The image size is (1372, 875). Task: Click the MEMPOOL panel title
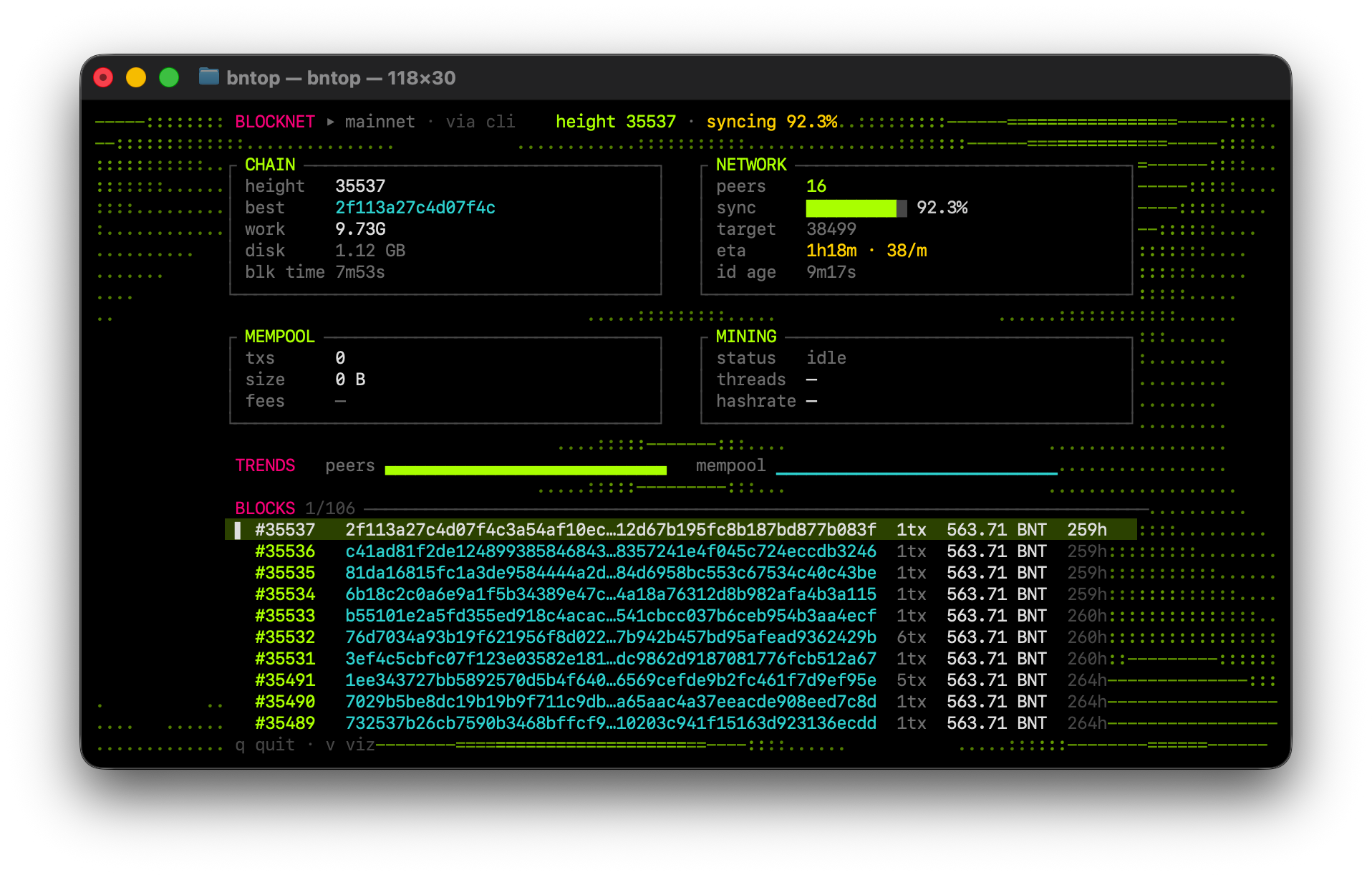click(x=280, y=337)
